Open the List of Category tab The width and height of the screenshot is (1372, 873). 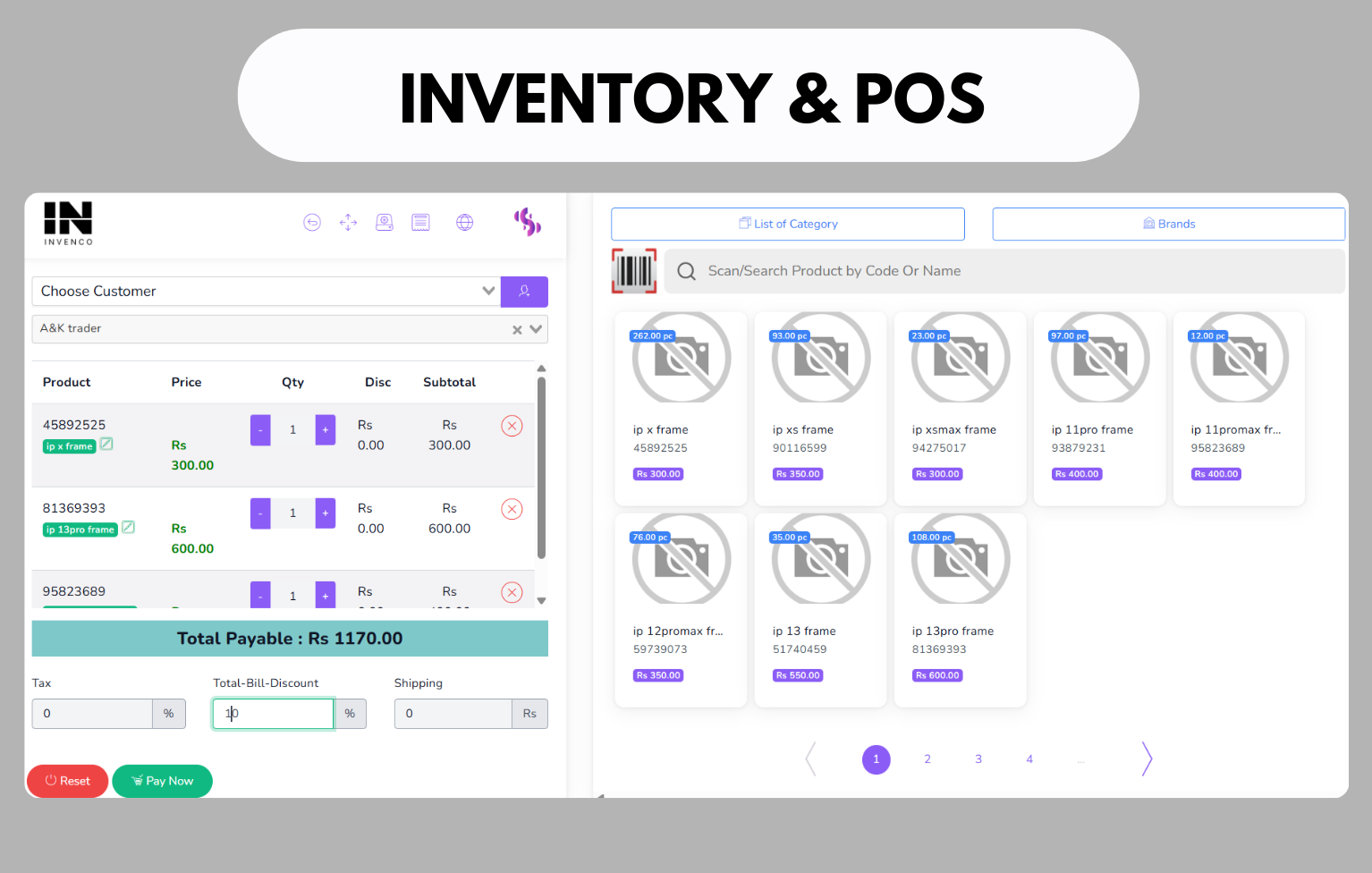coord(787,225)
